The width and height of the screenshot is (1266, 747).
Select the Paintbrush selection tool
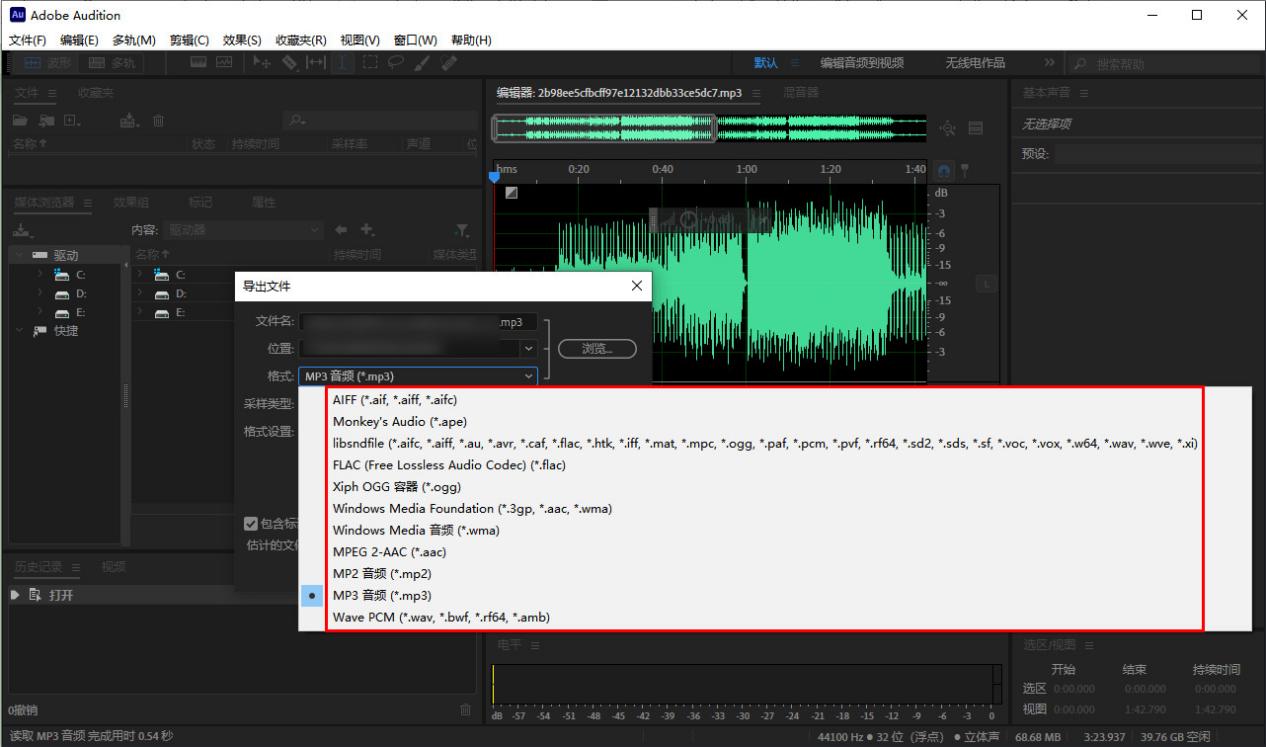click(x=419, y=62)
